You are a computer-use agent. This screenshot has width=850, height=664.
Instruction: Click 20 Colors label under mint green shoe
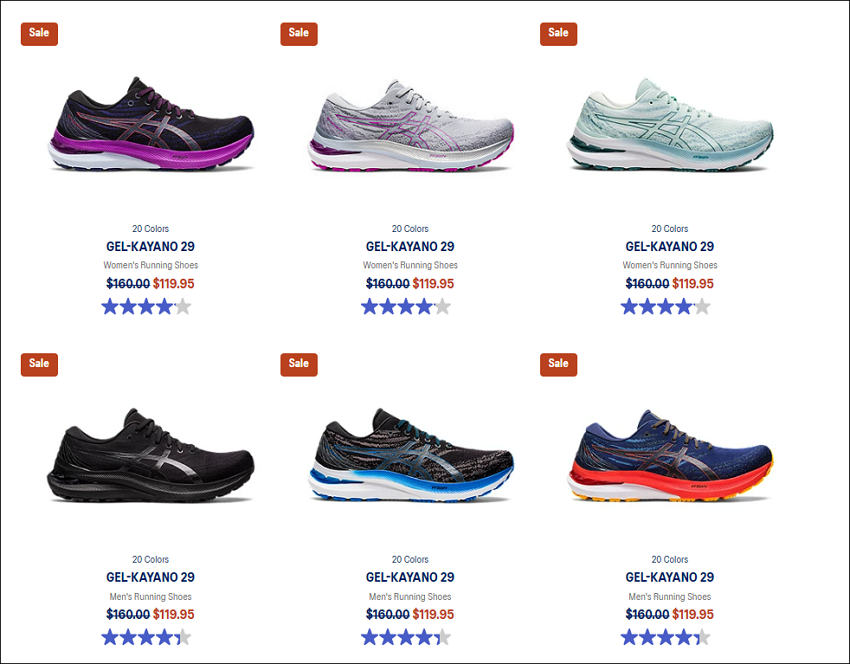[670, 229]
